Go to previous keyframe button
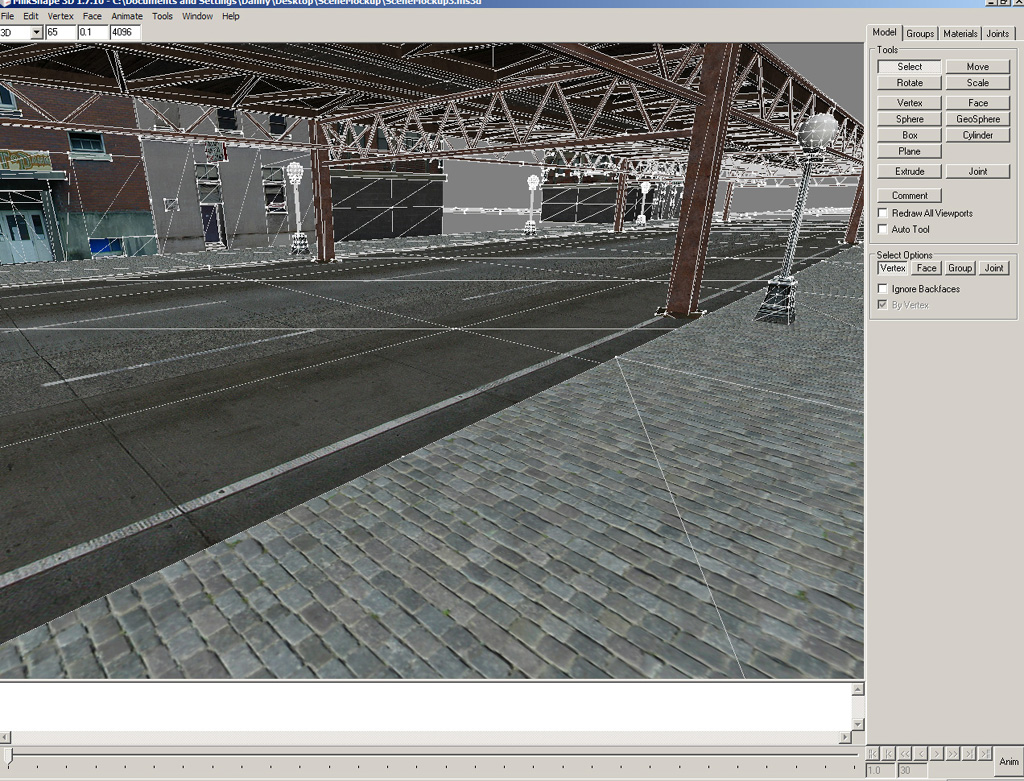This screenshot has width=1024, height=781. tap(888, 754)
